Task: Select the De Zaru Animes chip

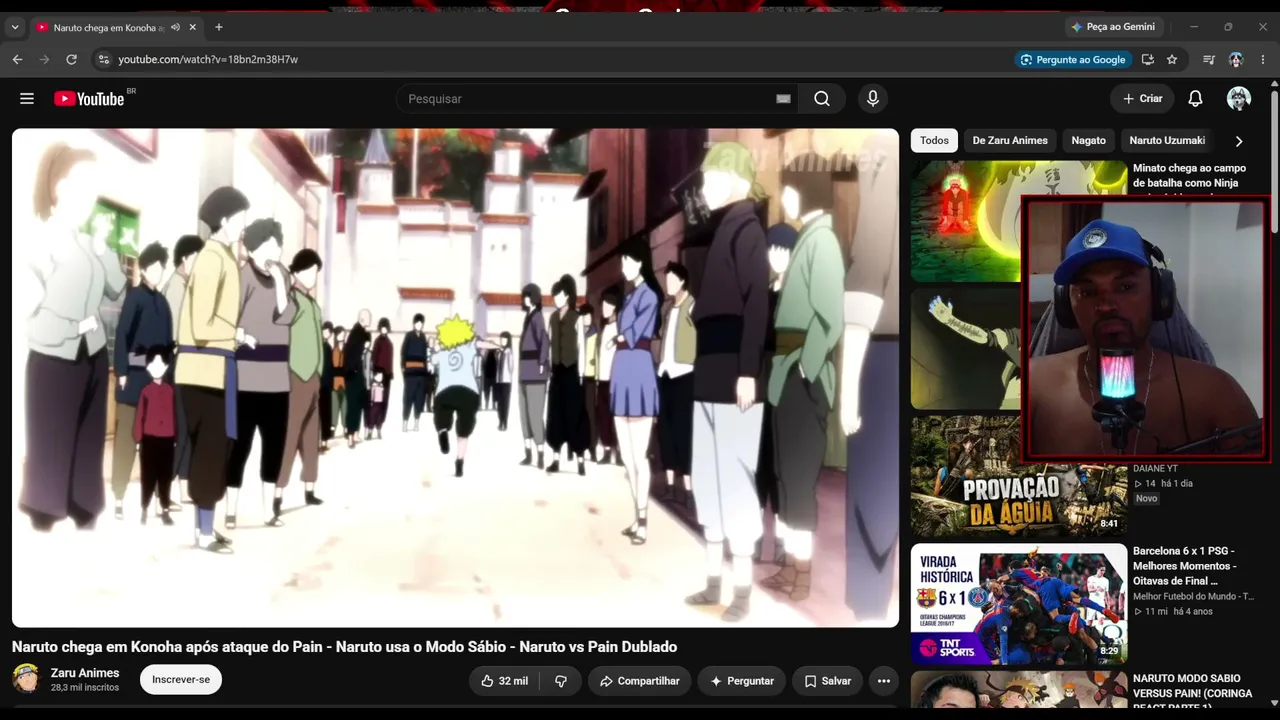Action: click(1010, 141)
